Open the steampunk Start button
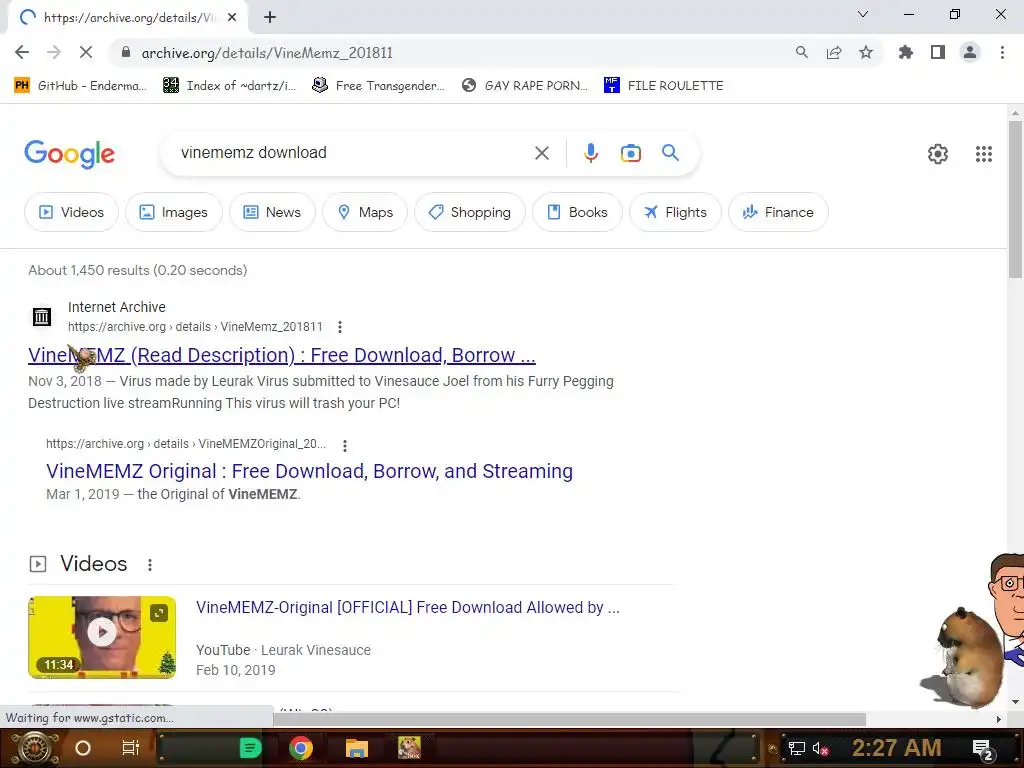The image size is (1024, 768). click(34, 748)
